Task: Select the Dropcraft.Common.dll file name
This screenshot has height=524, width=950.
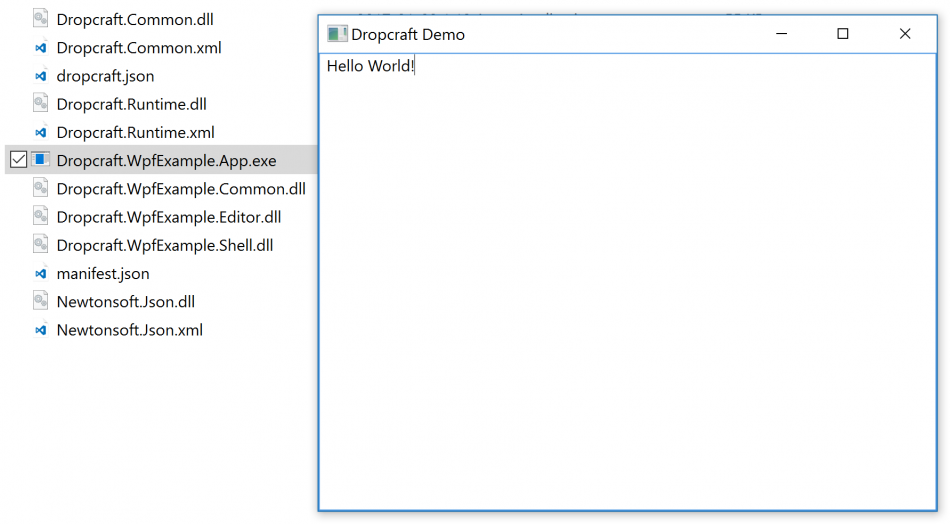Action: 135,19
